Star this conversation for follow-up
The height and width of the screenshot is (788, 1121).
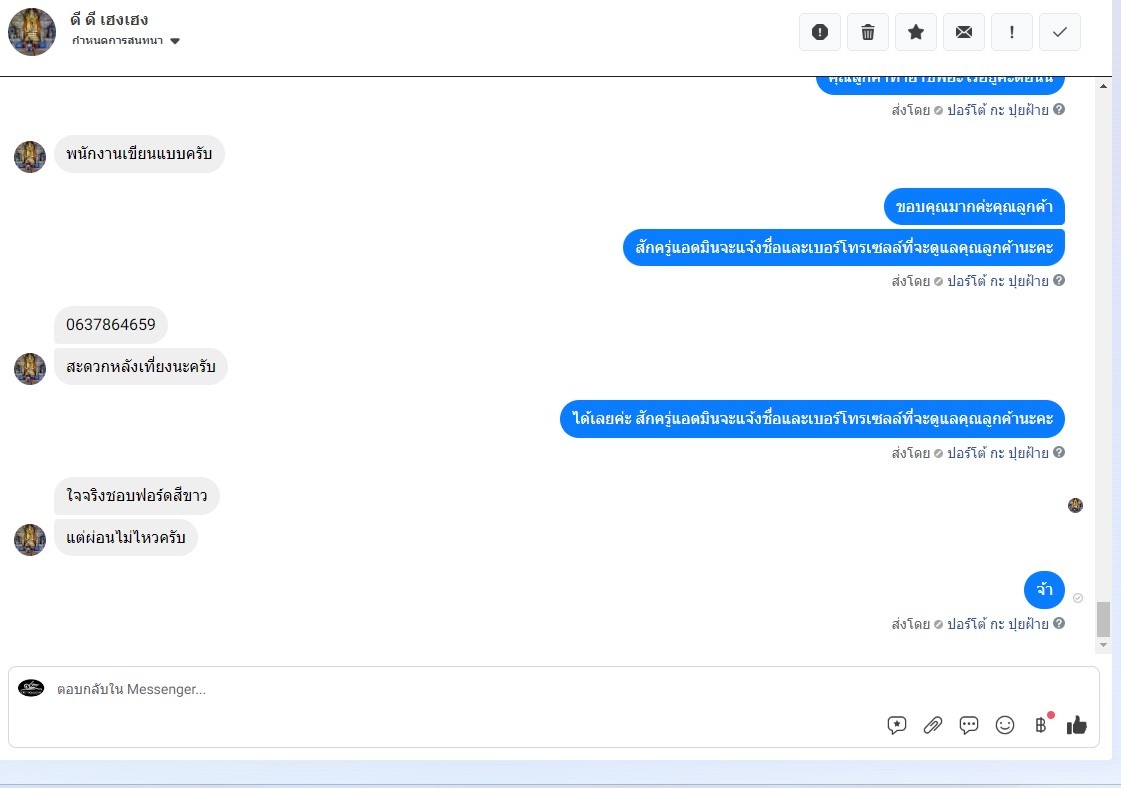tap(916, 32)
